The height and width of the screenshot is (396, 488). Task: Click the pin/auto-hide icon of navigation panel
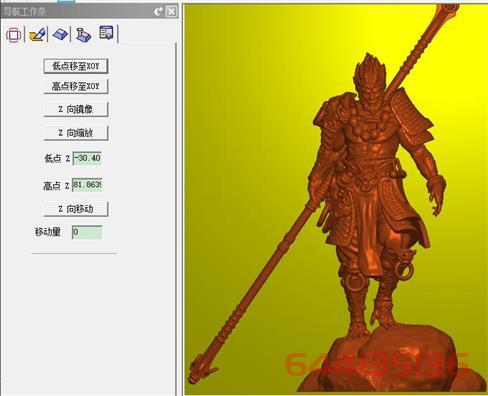tap(158, 12)
